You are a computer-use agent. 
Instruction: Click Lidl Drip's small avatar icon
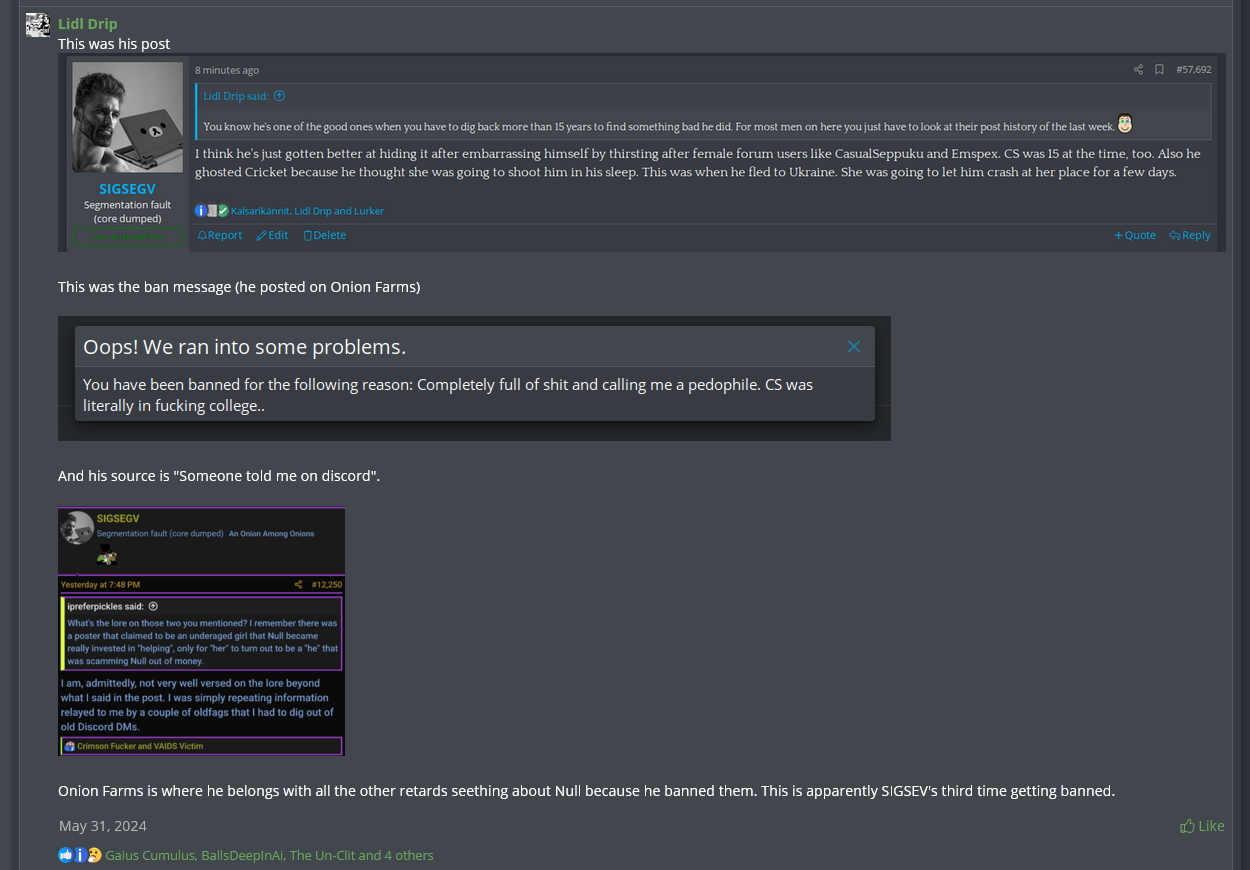pyautogui.click(x=38, y=25)
